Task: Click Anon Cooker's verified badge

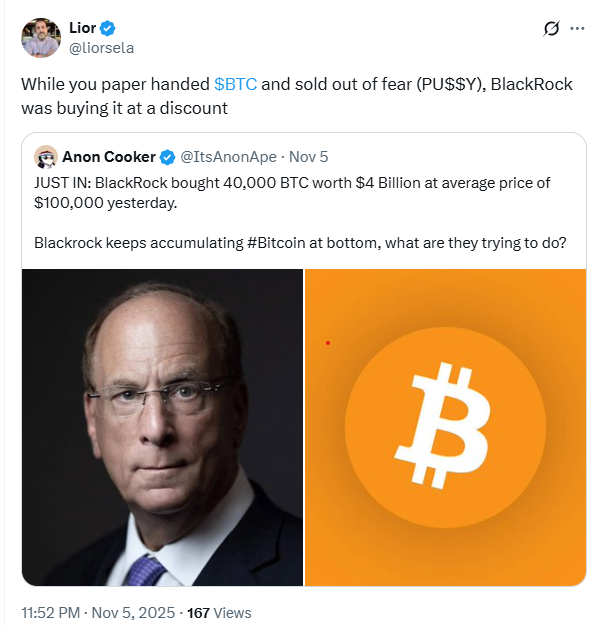Action: [168, 157]
